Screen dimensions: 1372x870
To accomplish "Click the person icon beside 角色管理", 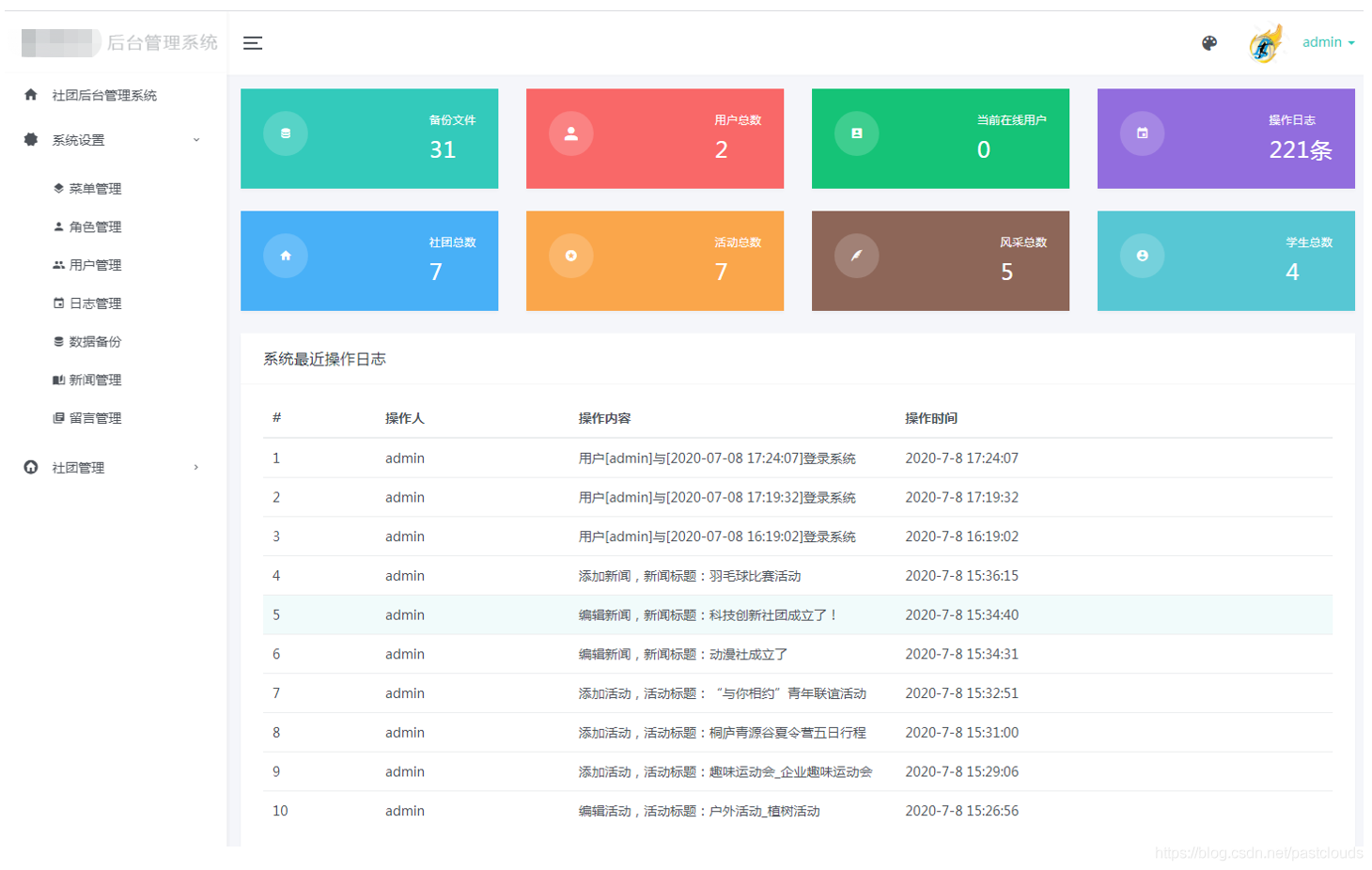I will click(58, 226).
